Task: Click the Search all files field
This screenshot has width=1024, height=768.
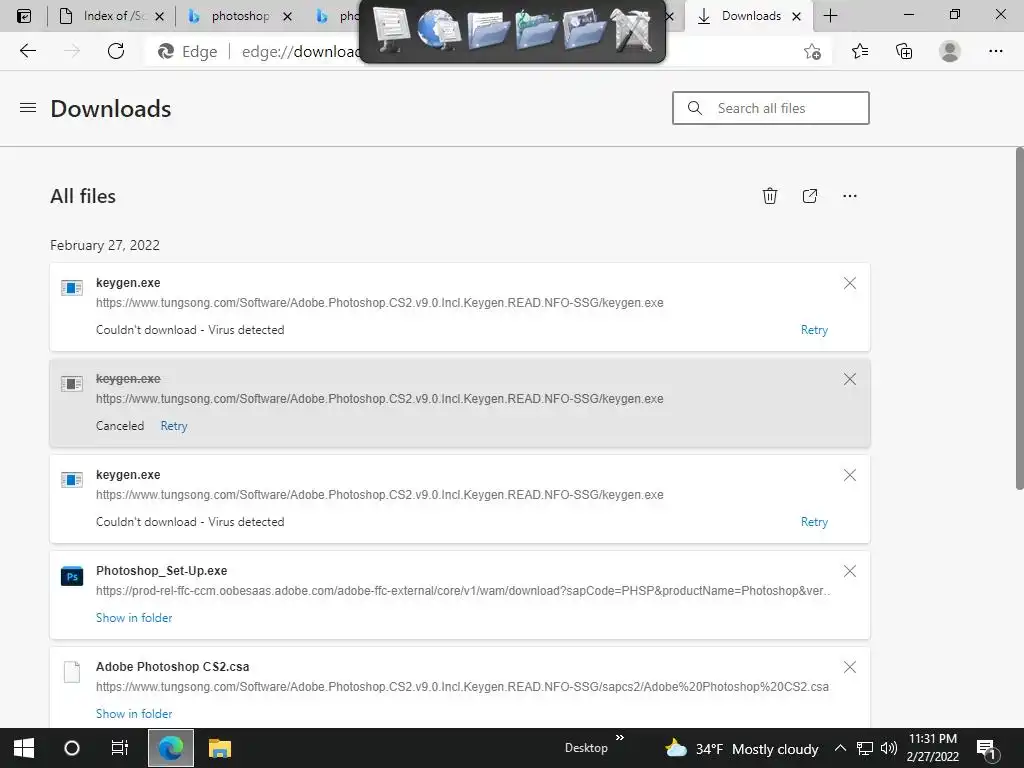Action: [x=771, y=108]
